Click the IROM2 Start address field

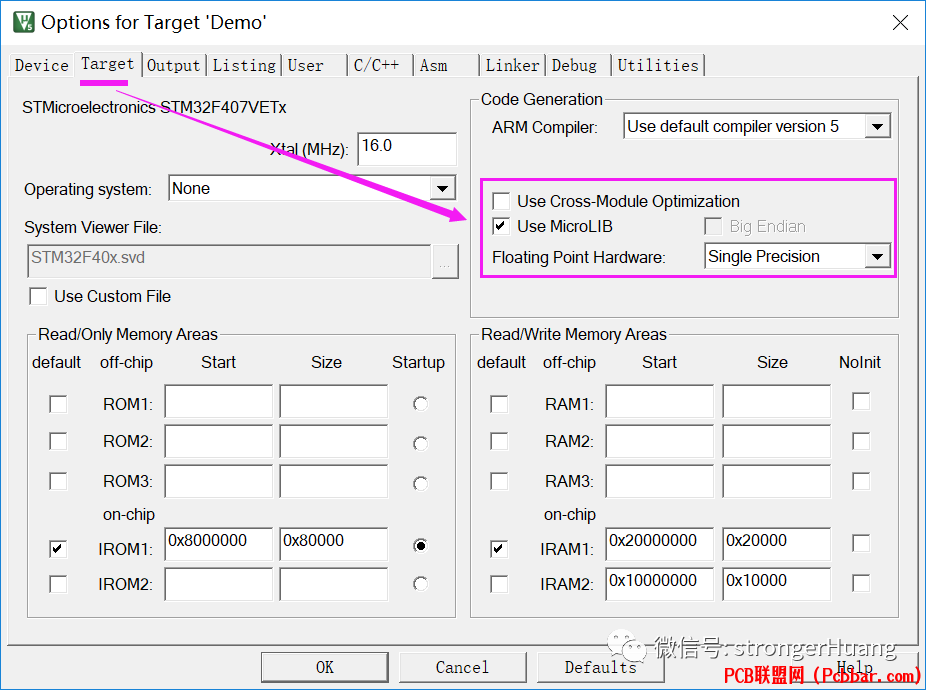point(219,584)
